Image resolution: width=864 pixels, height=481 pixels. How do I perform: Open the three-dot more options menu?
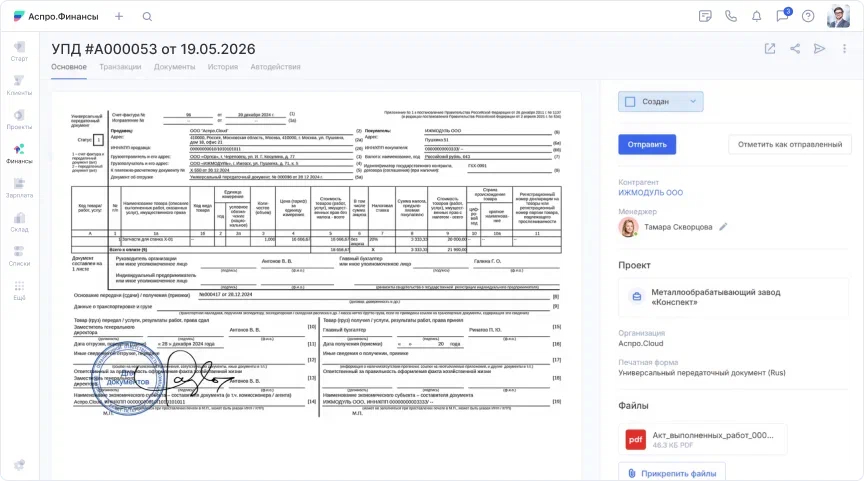[844, 48]
